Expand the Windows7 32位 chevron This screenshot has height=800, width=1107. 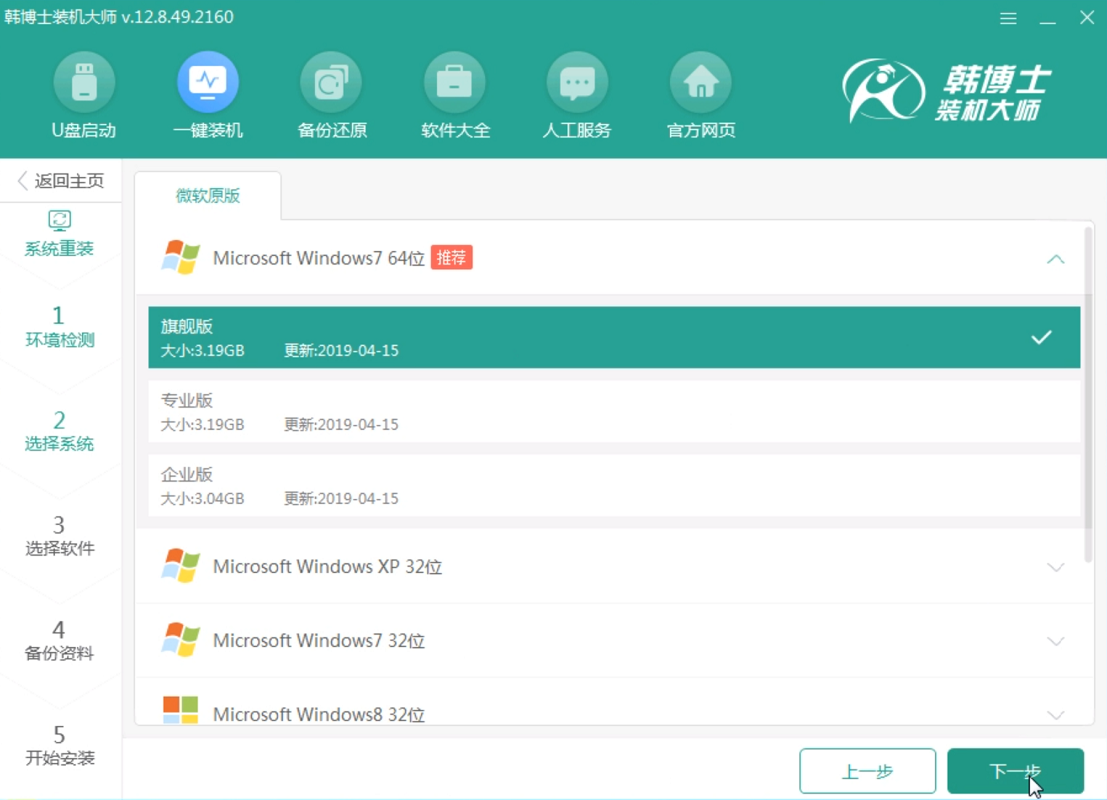[x=1055, y=641]
